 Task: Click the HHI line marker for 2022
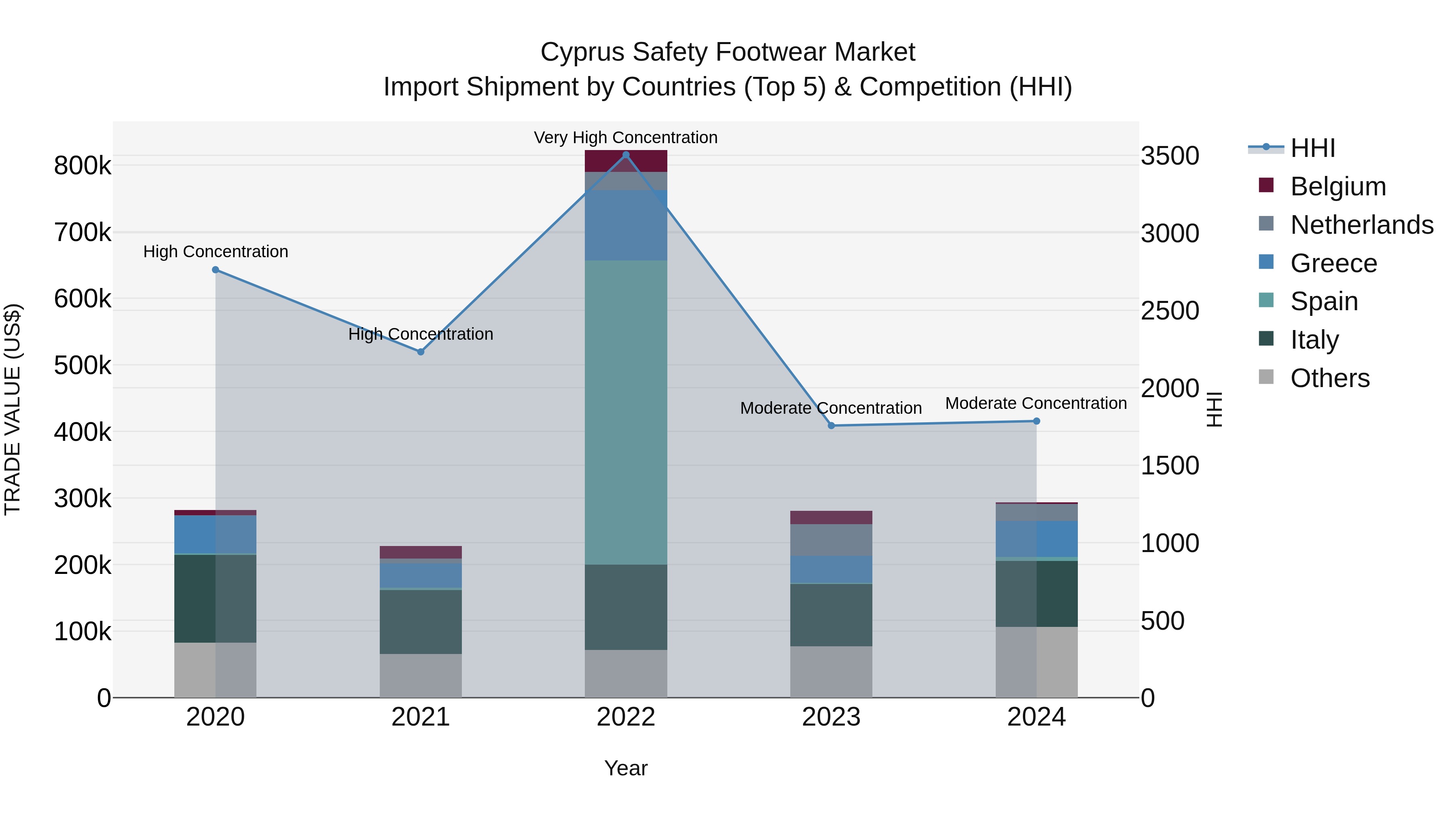626,155
